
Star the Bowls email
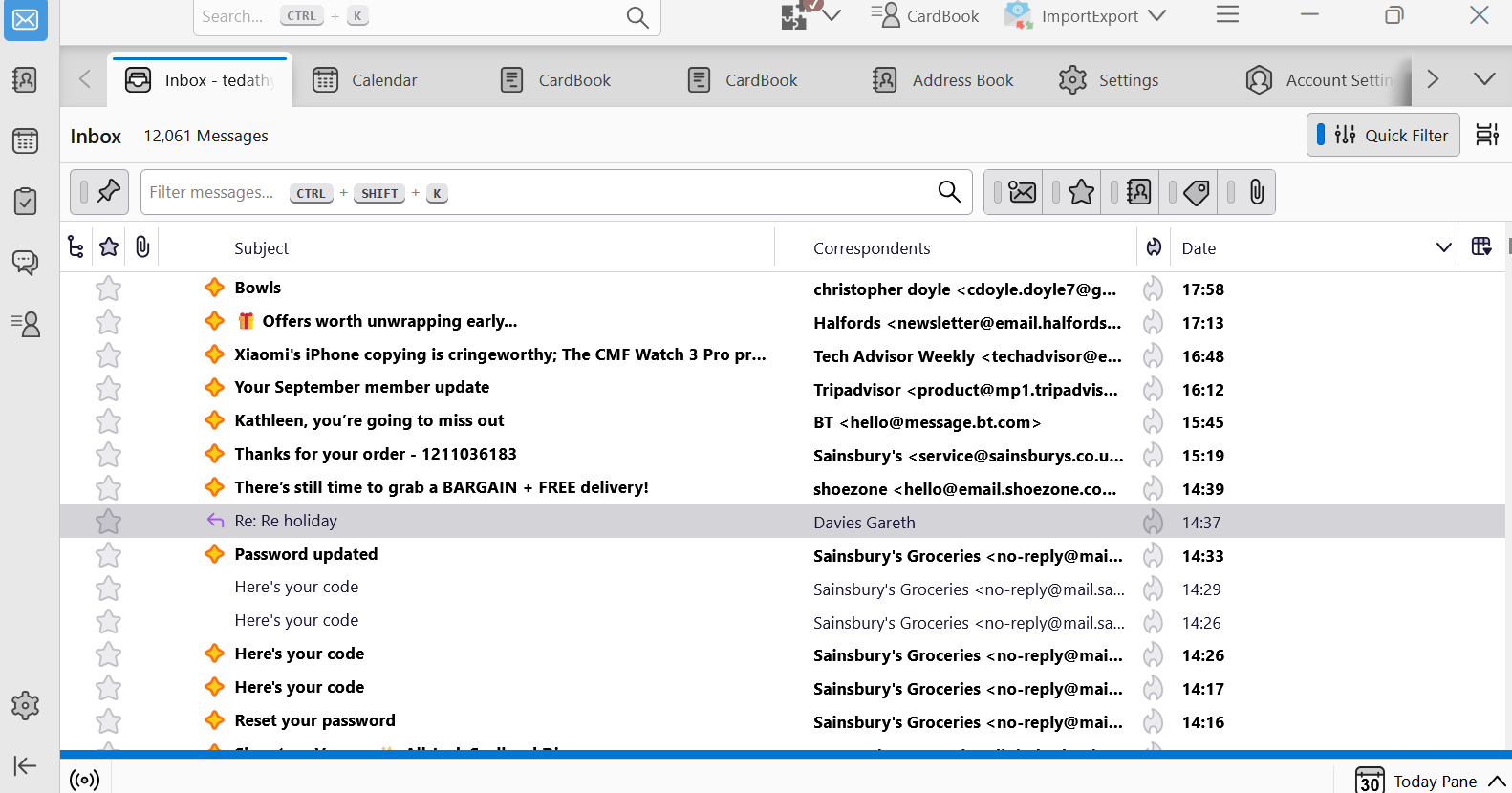pos(109,289)
